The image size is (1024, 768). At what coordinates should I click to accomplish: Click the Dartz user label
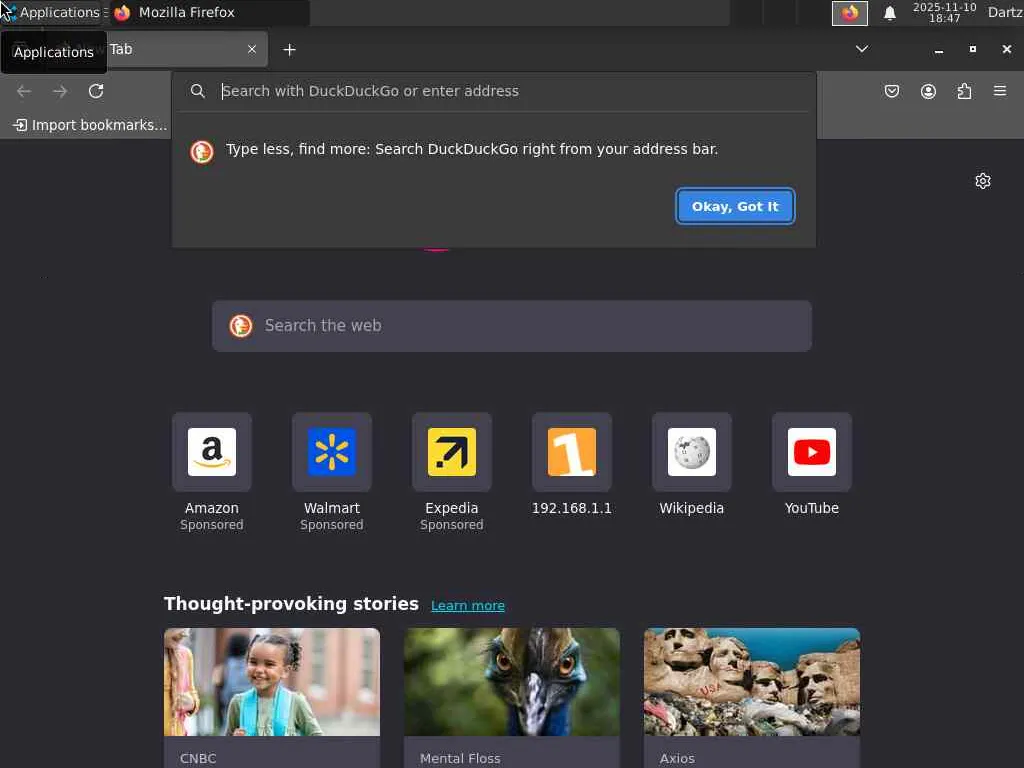pyautogui.click(x=1005, y=12)
